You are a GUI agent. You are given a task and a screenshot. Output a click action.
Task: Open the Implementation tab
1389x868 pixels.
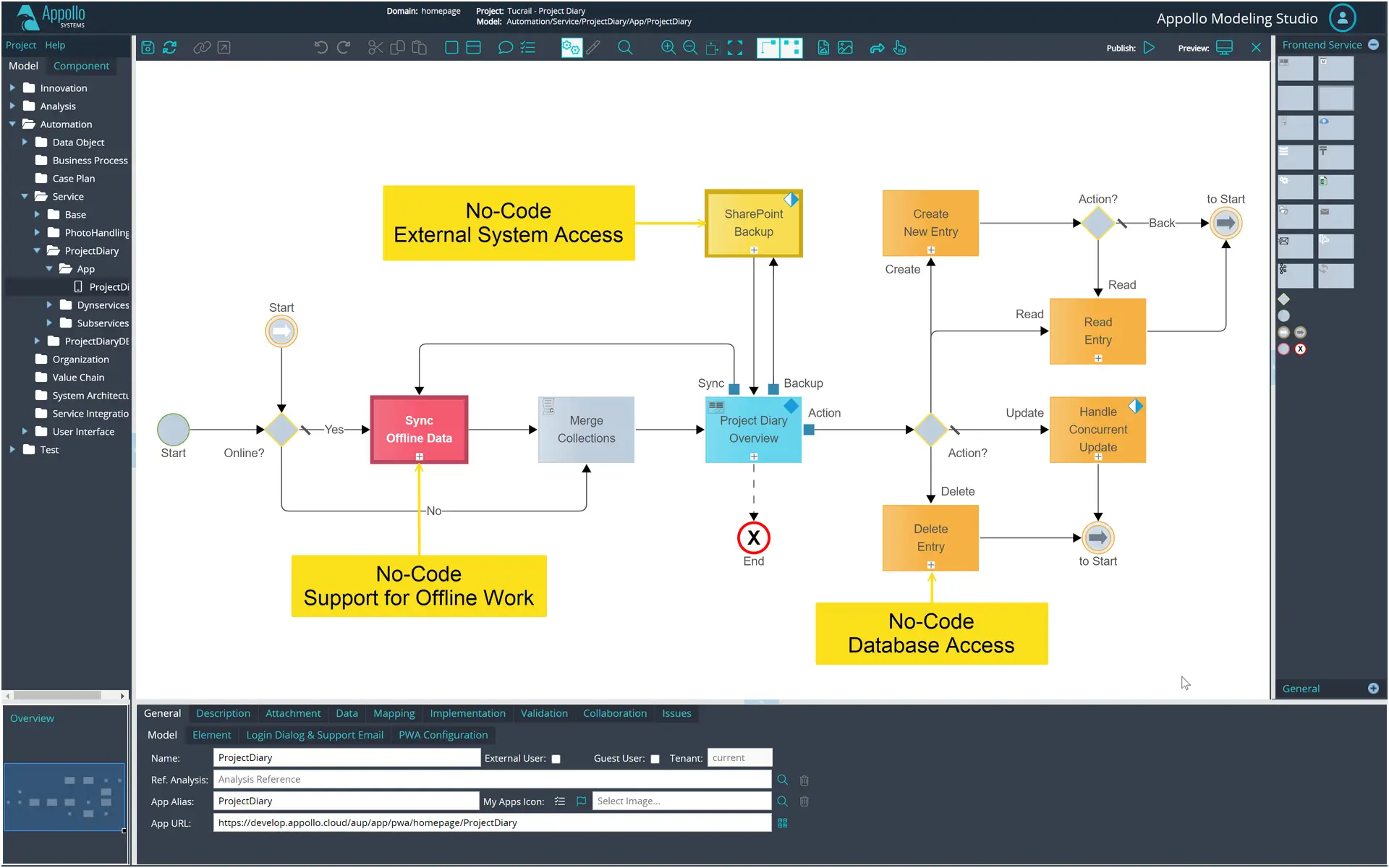tap(467, 713)
